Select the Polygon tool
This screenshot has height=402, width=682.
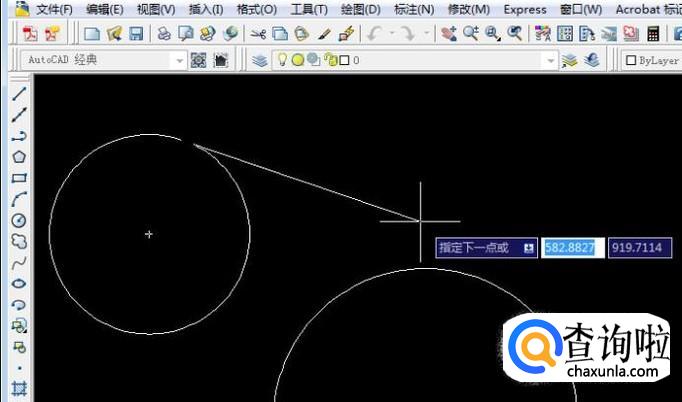[x=19, y=157]
